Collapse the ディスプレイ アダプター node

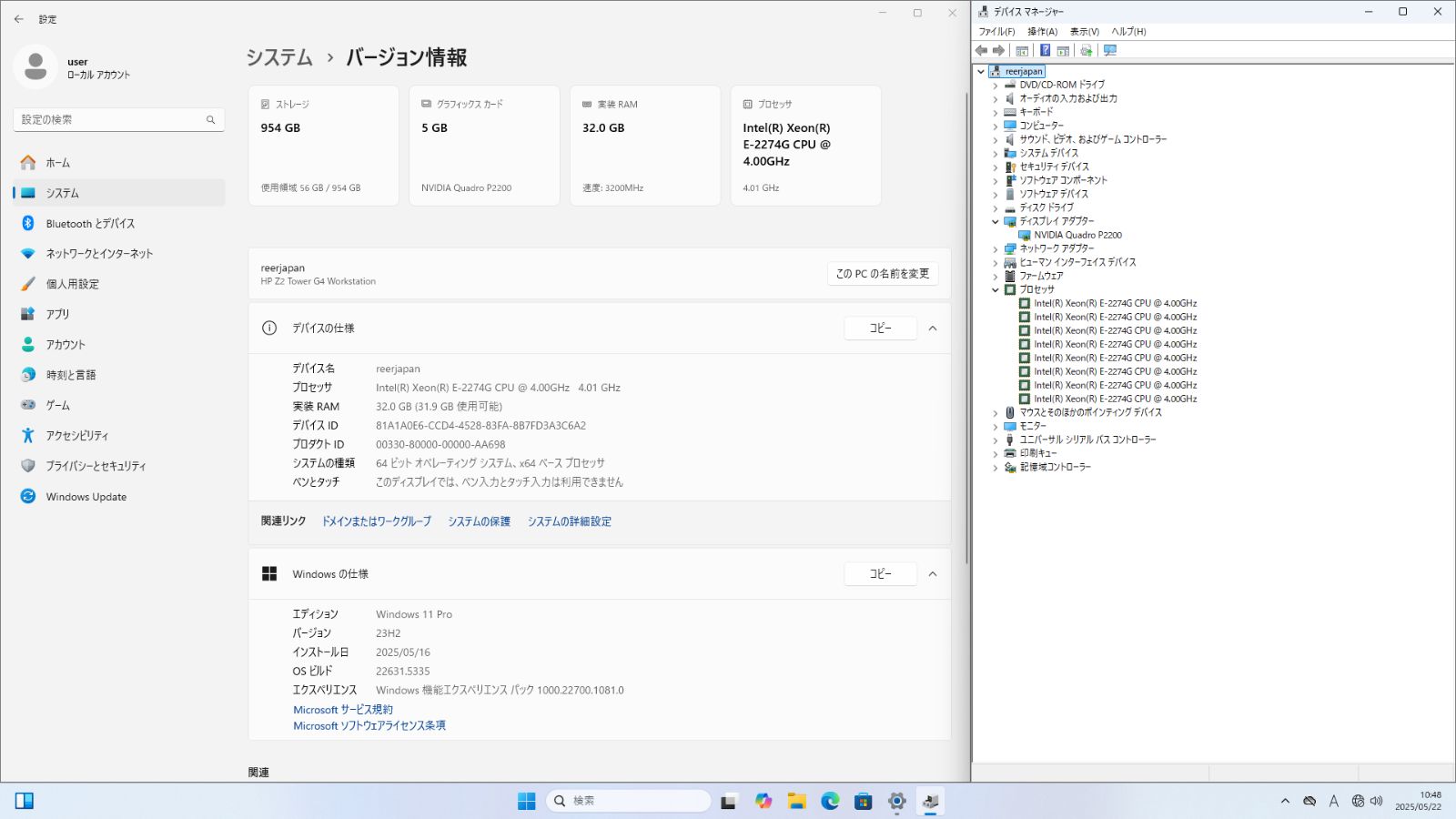(x=996, y=221)
